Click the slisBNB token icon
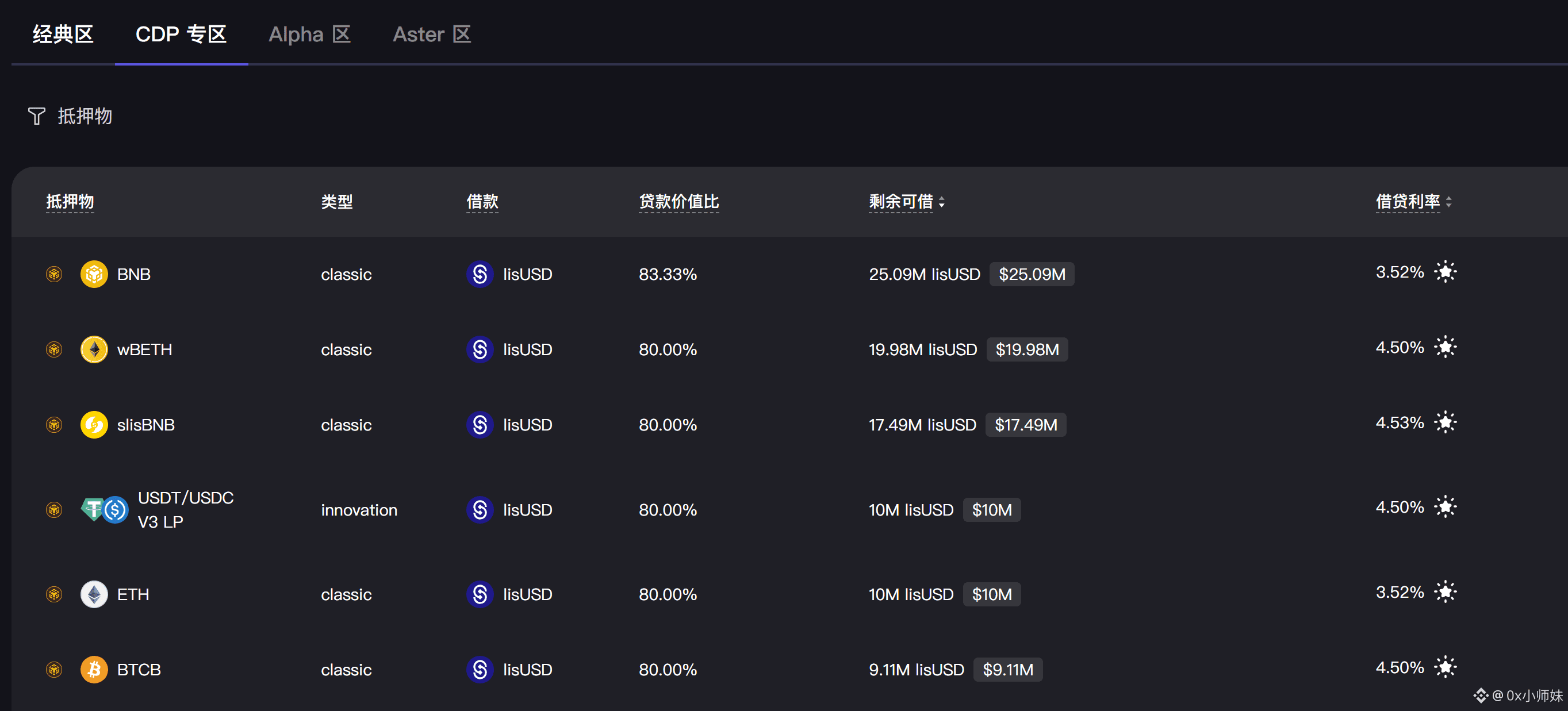 point(94,425)
